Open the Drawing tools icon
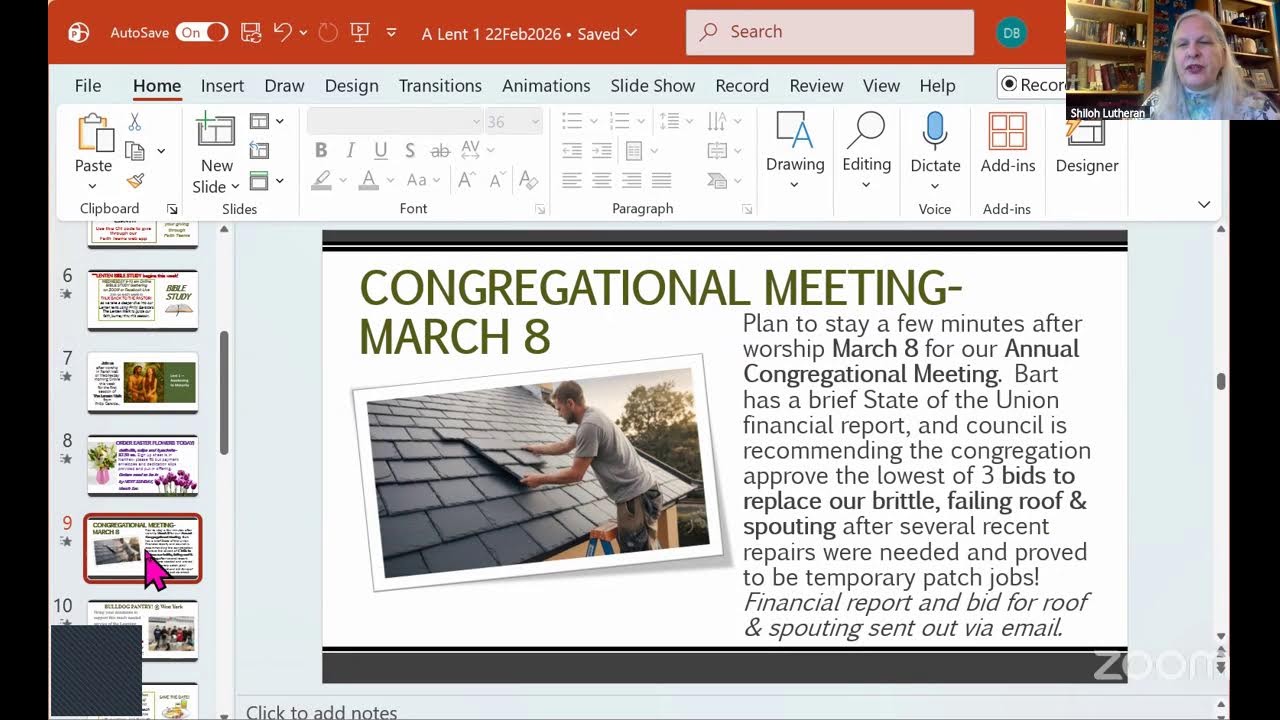1280x720 pixels. tap(795, 131)
